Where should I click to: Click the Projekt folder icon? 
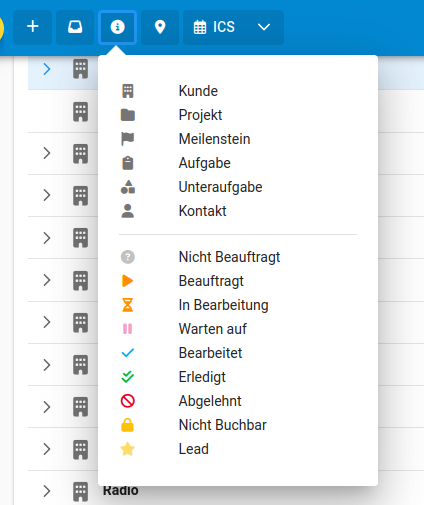(x=128, y=115)
